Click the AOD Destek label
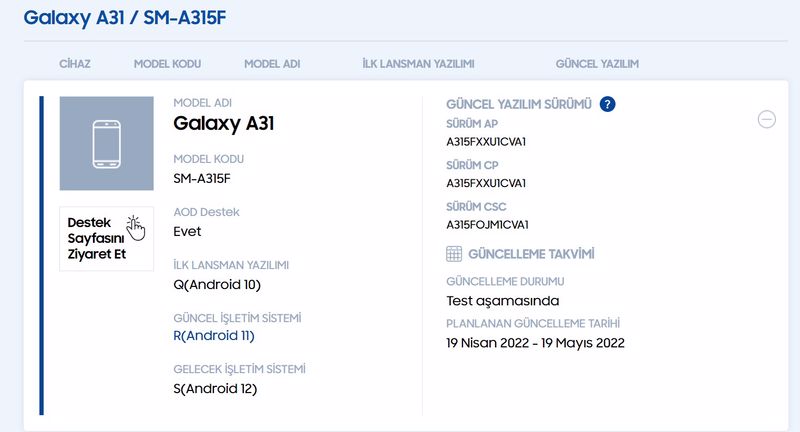The image size is (800, 432). tap(206, 212)
